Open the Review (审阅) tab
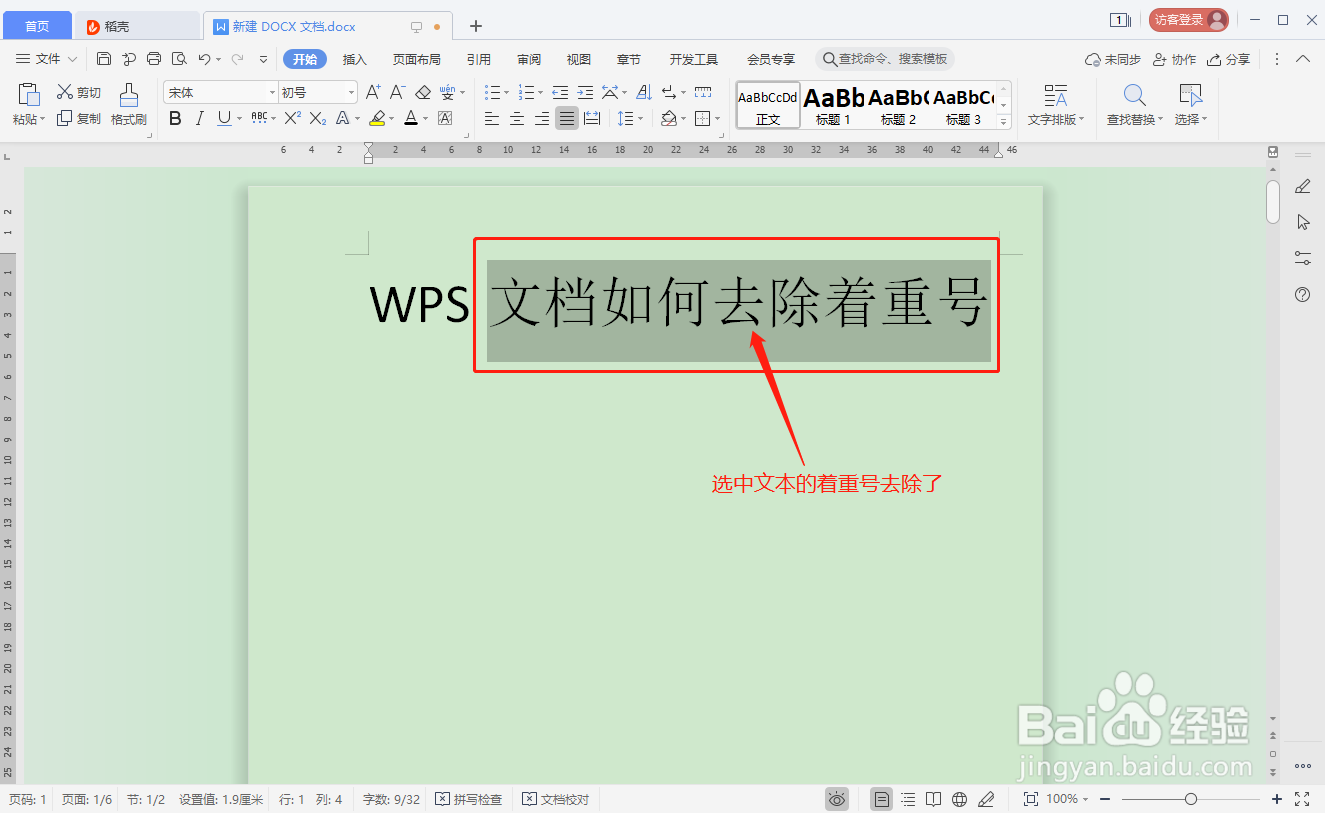1325x813 pixels. (529, 59)
